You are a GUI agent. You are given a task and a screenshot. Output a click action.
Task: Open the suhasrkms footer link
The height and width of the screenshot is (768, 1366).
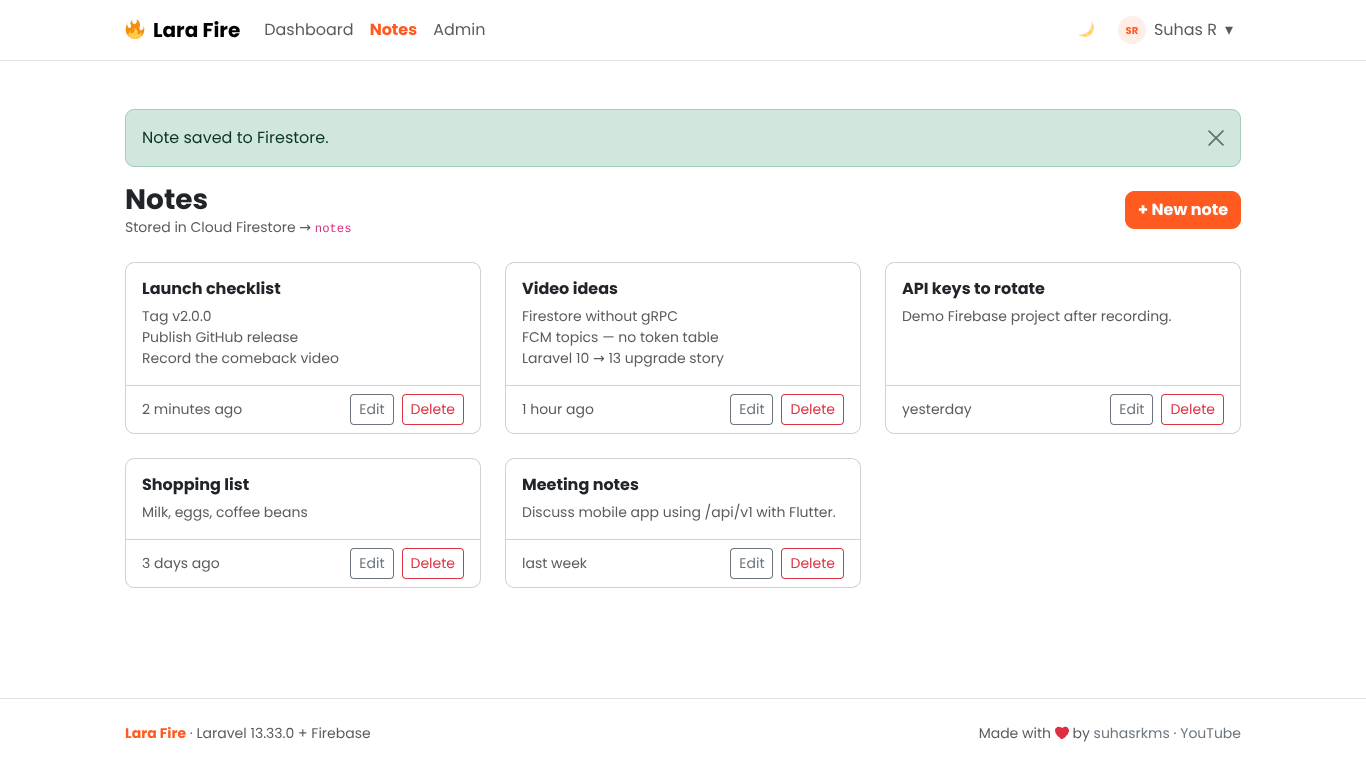[1131, 733]
